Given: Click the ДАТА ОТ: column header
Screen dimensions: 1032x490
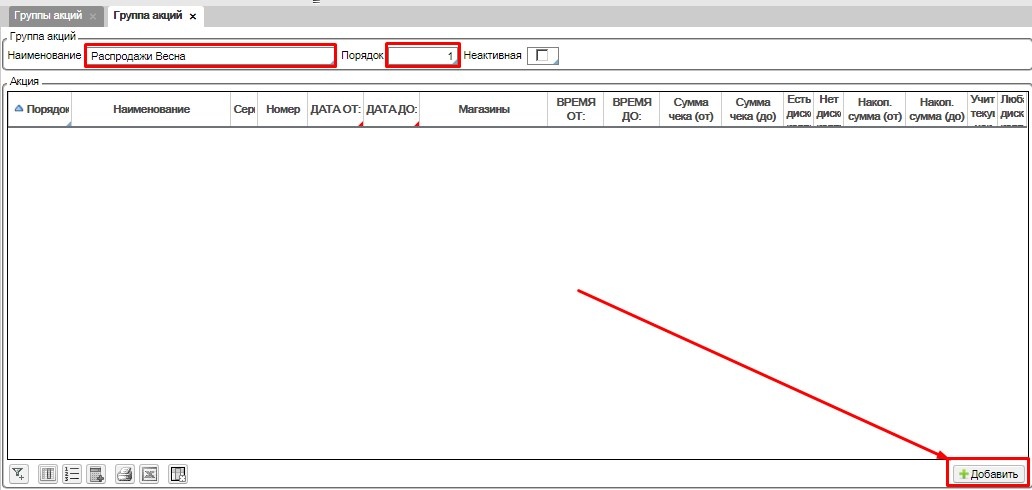Looking at the screenshot, I should tap(334, 109).
